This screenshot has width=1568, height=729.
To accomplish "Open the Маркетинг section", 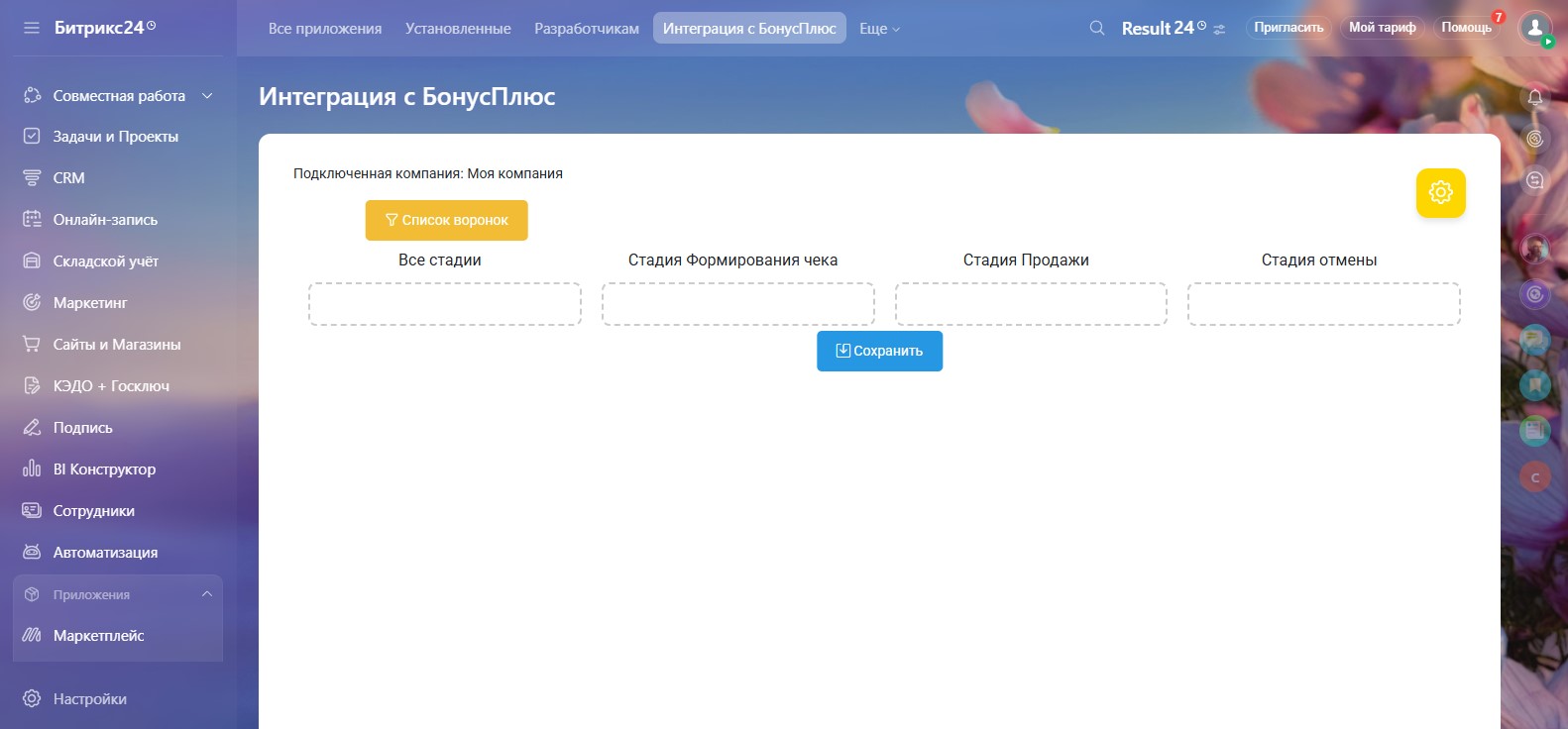I will tap(90, 303).
